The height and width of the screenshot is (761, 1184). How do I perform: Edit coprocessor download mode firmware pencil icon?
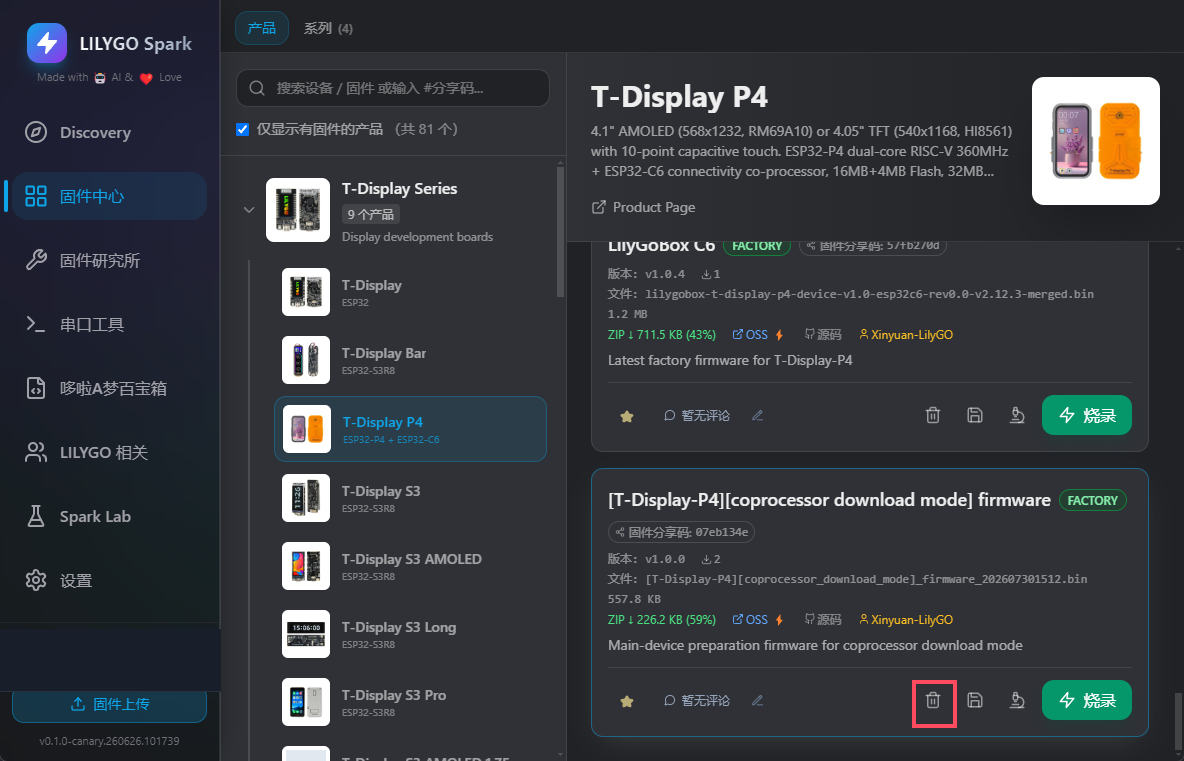[757, 701]
